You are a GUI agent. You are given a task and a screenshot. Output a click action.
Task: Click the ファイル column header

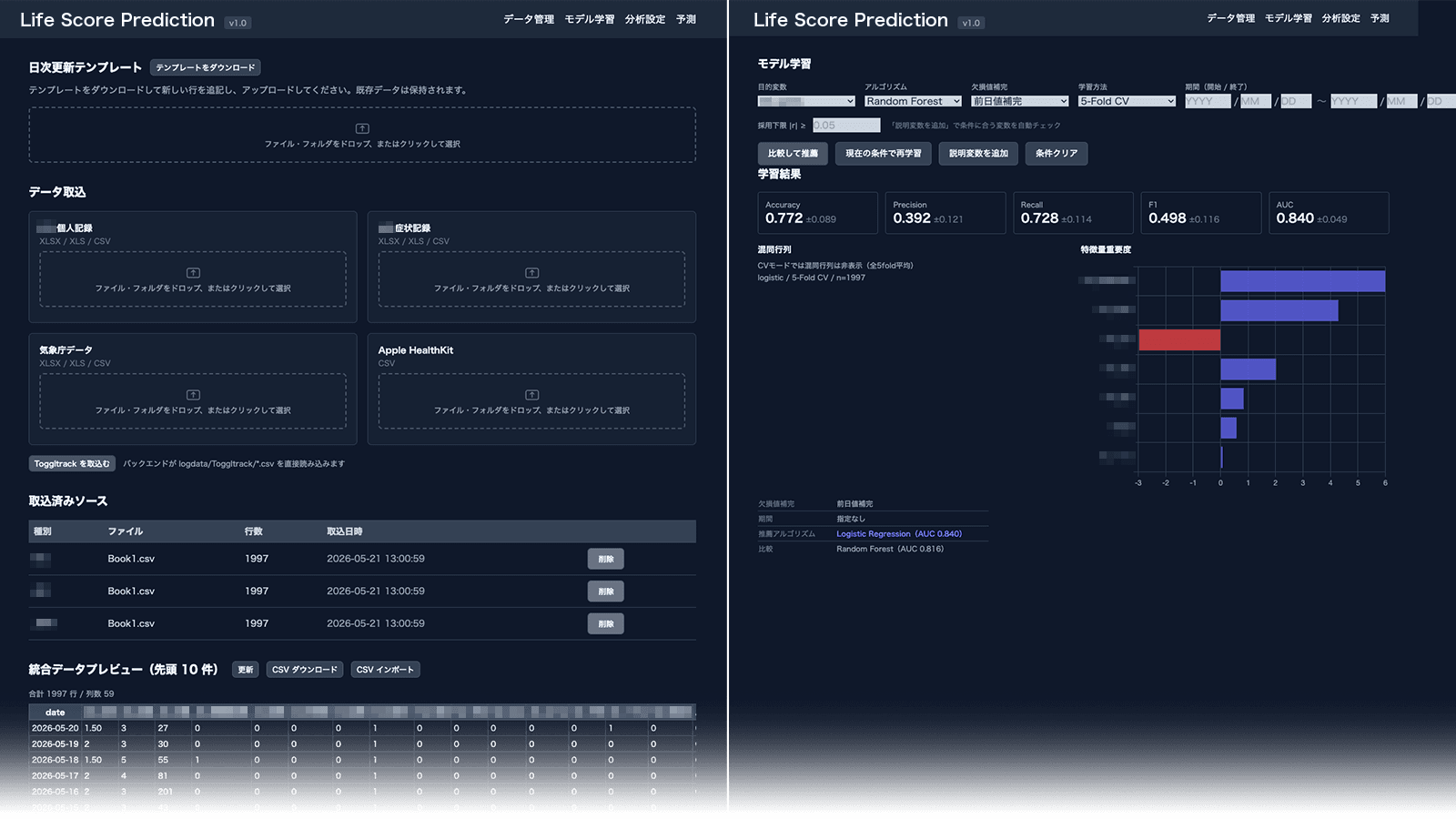[x=126, y=531]
